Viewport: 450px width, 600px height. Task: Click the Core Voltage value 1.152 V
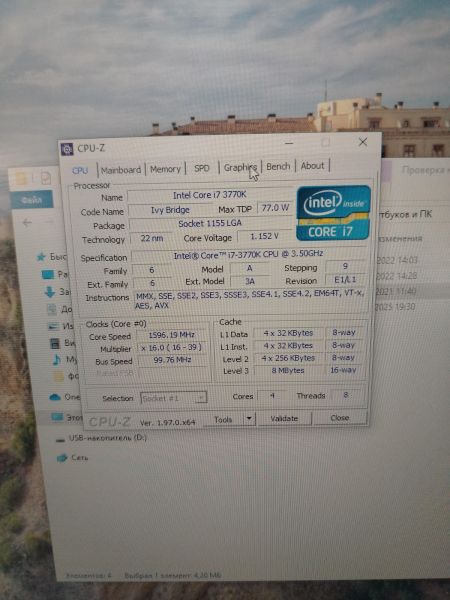(x=264, y=236)
